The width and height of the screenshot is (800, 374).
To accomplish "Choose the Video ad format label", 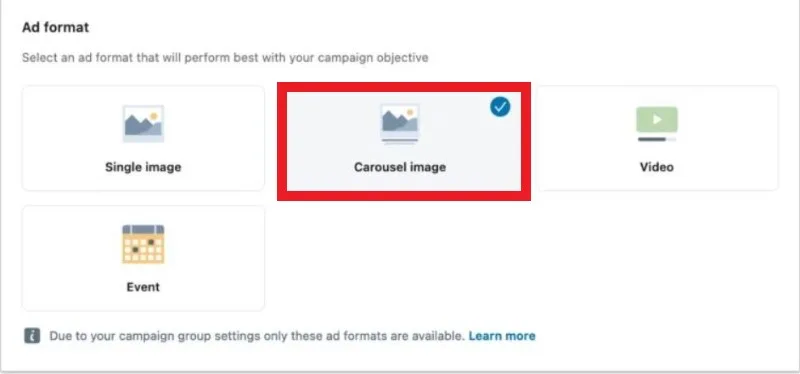I will point(657,167).
